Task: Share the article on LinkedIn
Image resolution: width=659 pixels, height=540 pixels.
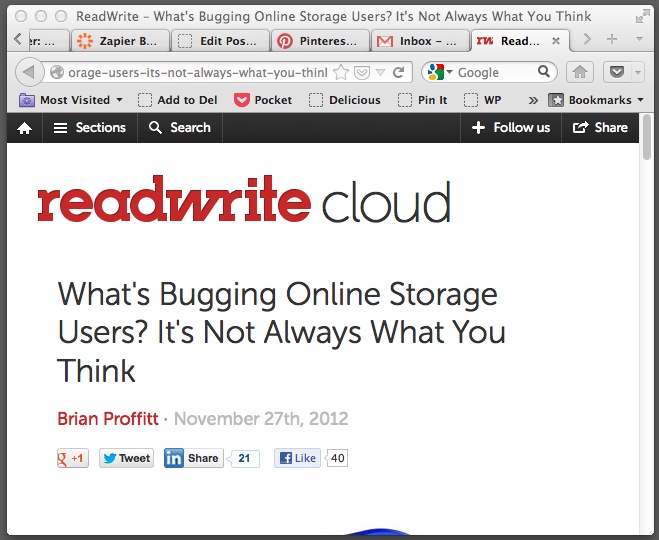Action: point(194,458)
